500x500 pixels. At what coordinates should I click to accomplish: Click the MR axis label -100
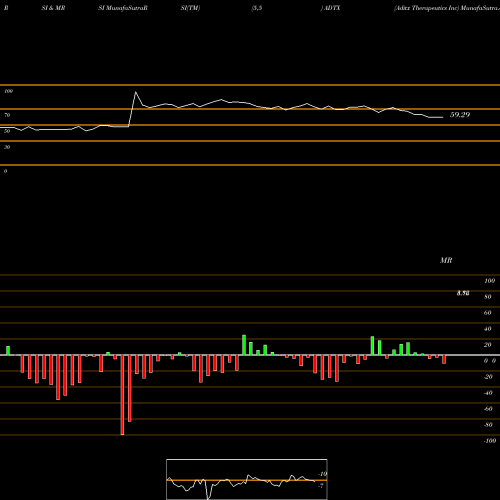490,441
